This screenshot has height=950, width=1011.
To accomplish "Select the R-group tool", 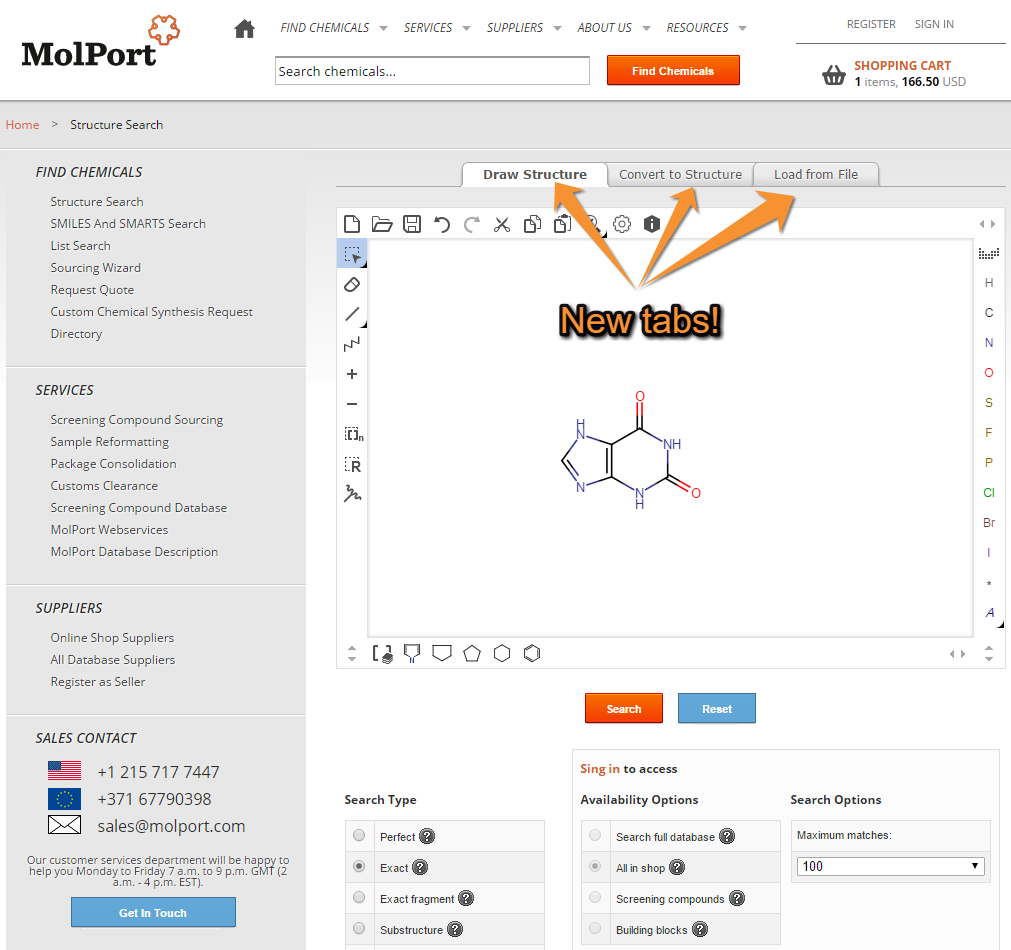I will point(353,464).
